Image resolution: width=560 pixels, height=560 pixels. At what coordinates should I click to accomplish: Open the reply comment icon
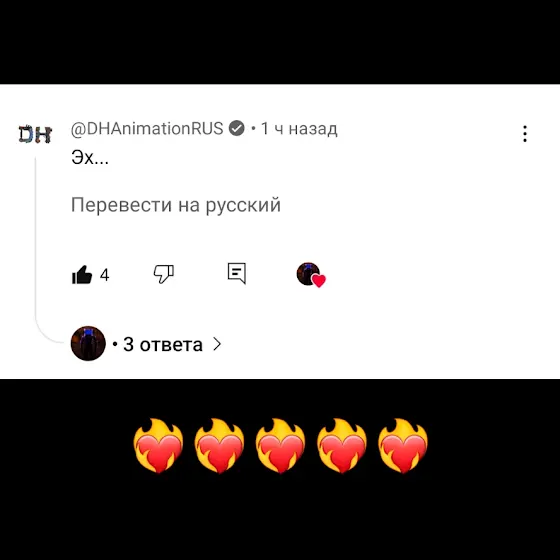[x=237, y=274]
